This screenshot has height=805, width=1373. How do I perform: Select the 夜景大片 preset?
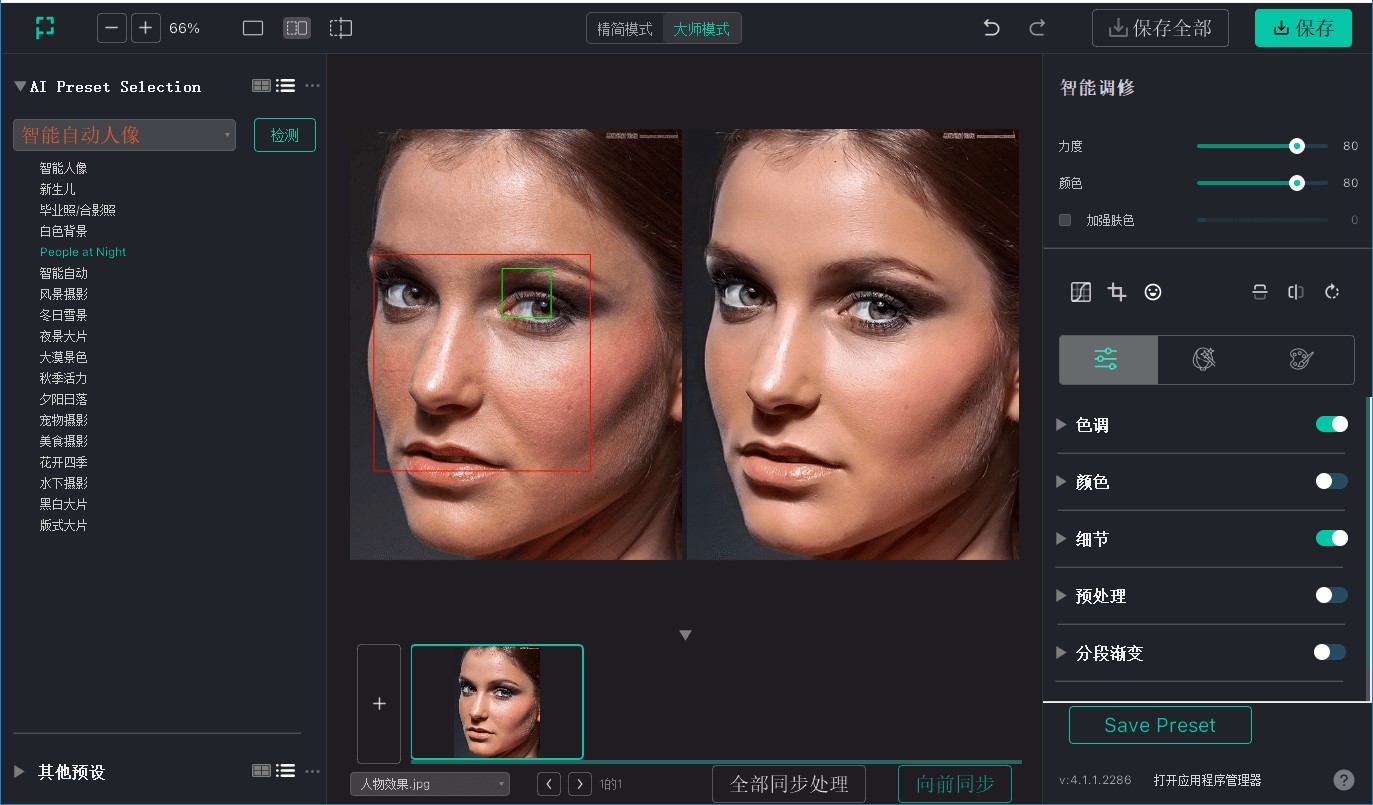pos(63,336)
